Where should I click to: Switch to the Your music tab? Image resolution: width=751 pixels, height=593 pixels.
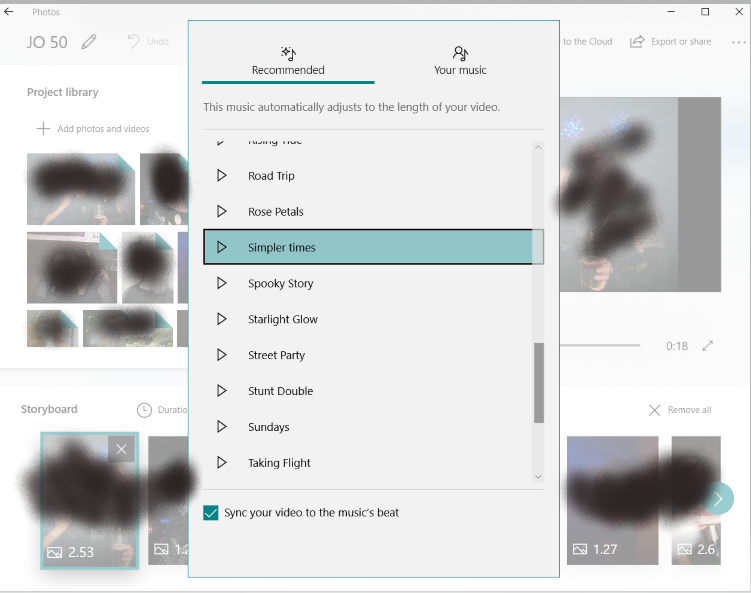460,62
